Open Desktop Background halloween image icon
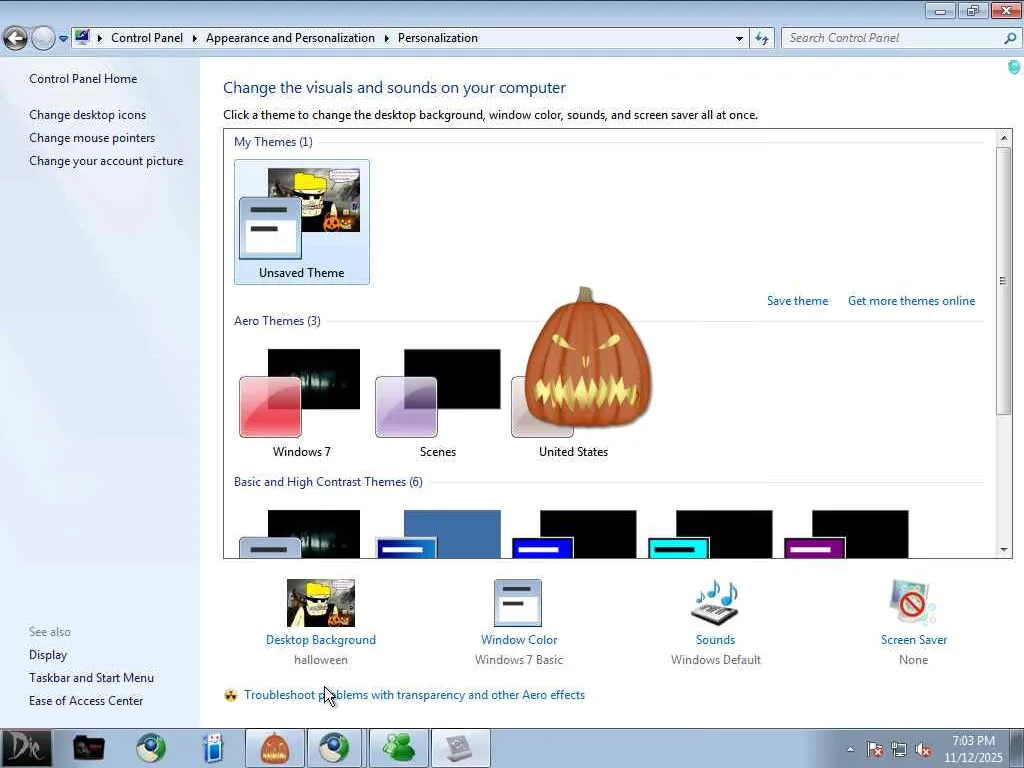Image resolution: width=1024 pixels, height=768 pixels. 321,603
